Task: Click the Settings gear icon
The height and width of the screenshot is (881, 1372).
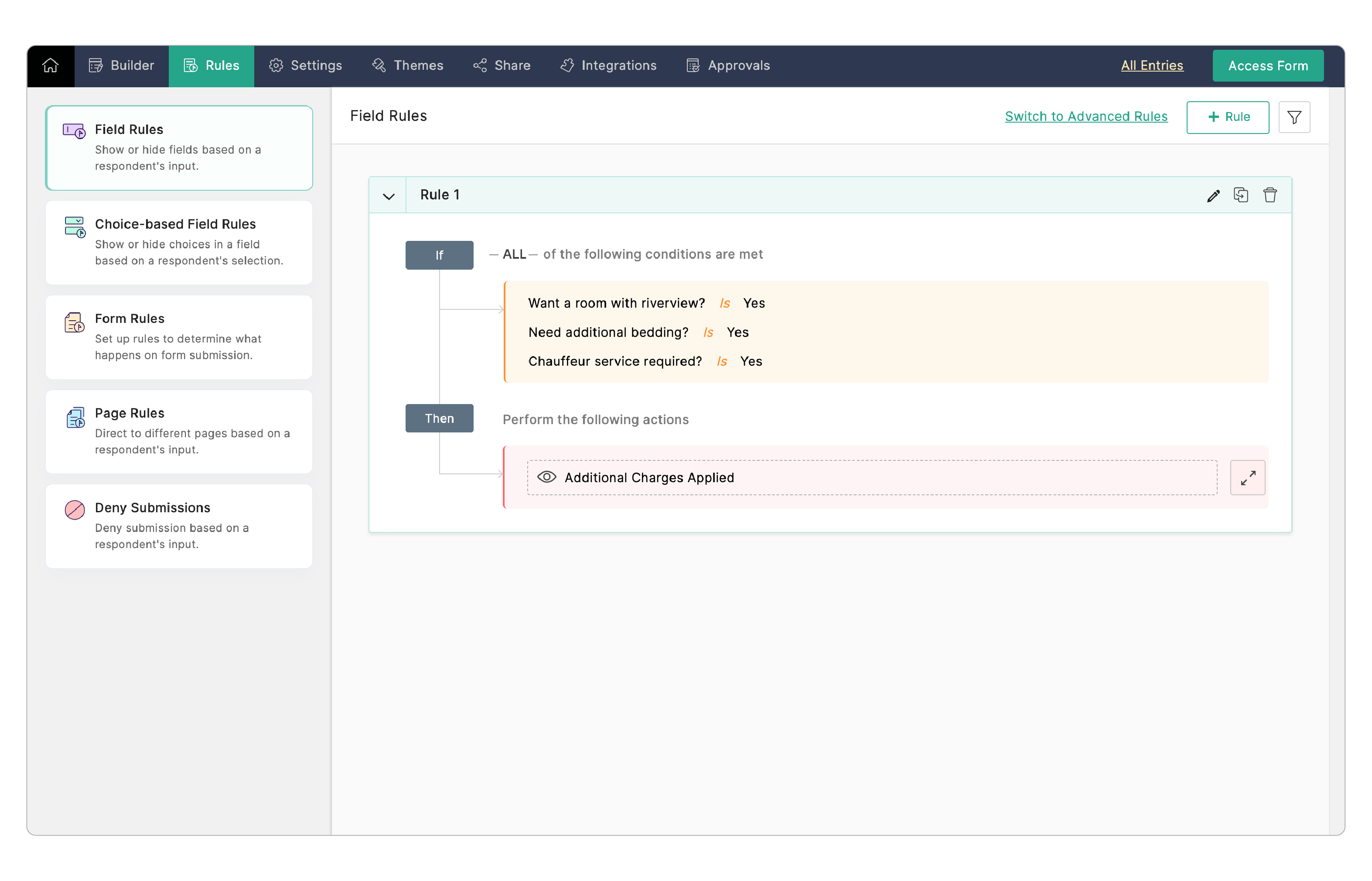Action: [276, 66]
